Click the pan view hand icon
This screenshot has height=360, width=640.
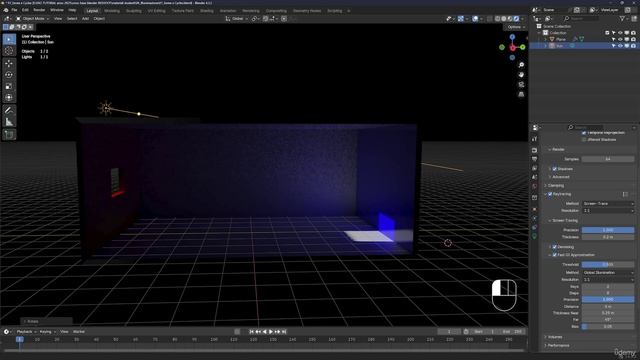coord(521,75)
